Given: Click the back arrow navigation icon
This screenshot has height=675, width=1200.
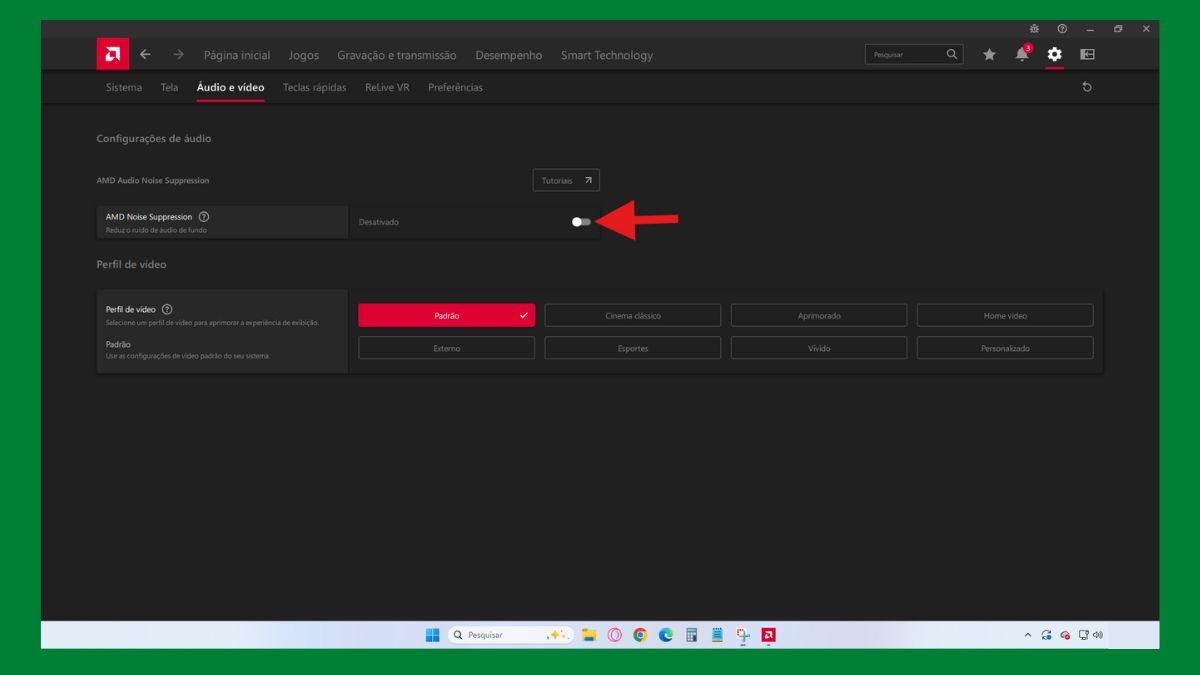Looking at the screenshot, I should click(145, 55).
